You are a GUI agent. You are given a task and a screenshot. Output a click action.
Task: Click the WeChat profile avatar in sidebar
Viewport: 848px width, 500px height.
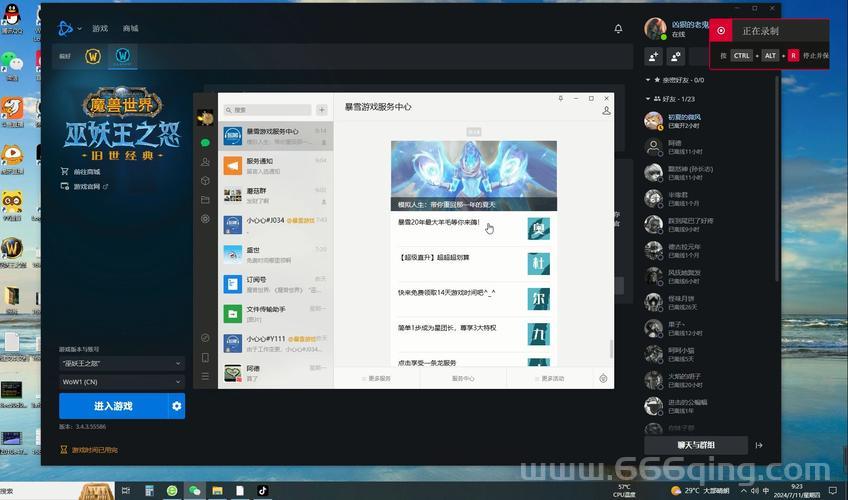tap(205, 117)
